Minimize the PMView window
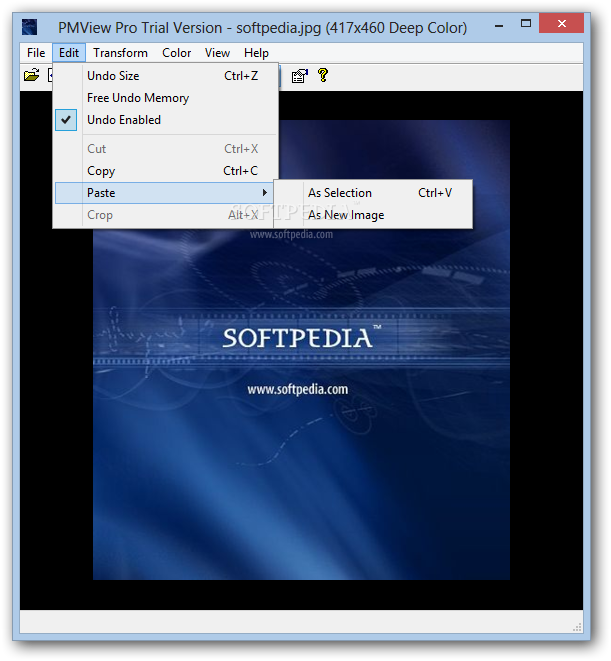 tap(499, 25)
